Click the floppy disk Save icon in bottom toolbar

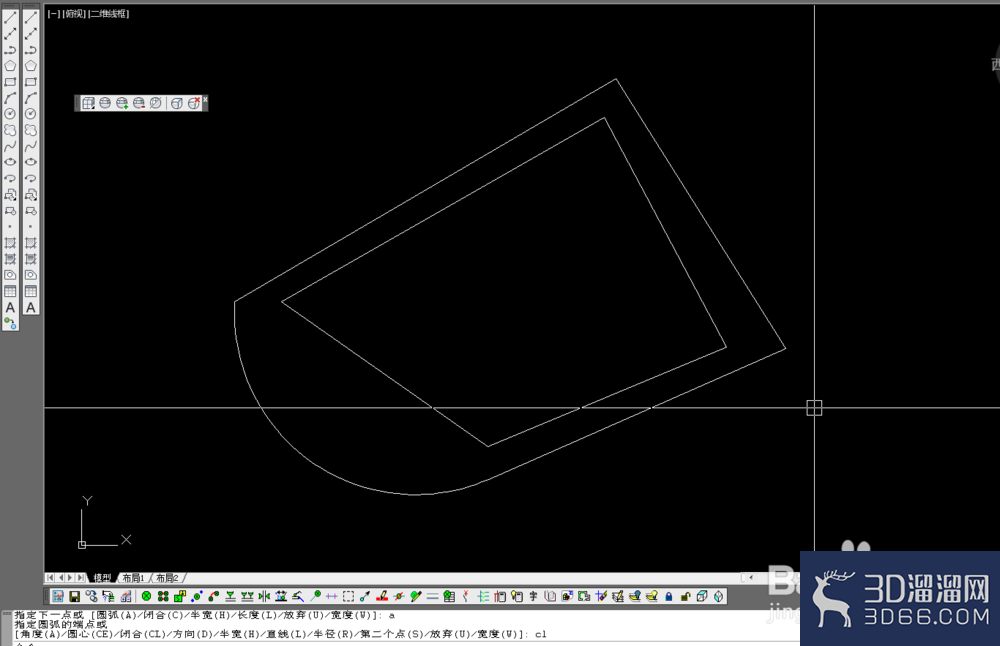pyautogui.click(x=75, y=596)
